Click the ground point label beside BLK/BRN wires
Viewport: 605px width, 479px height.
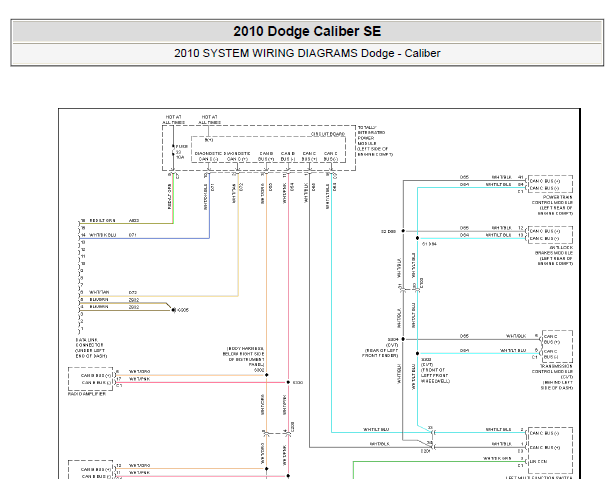pyautogui.click(x=183, y=310)
